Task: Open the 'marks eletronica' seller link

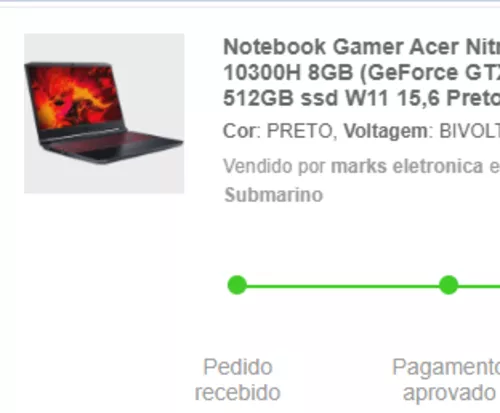Action: click(407, 166)
